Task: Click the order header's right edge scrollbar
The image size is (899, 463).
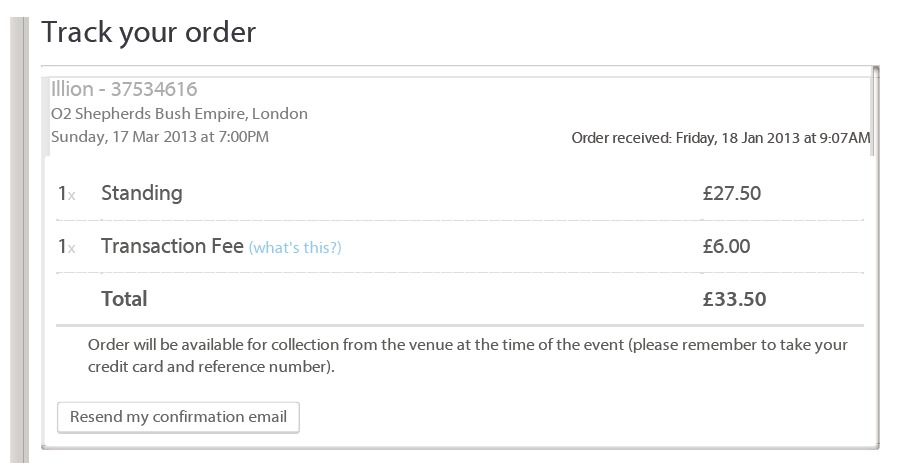Action: coord(875,112)
